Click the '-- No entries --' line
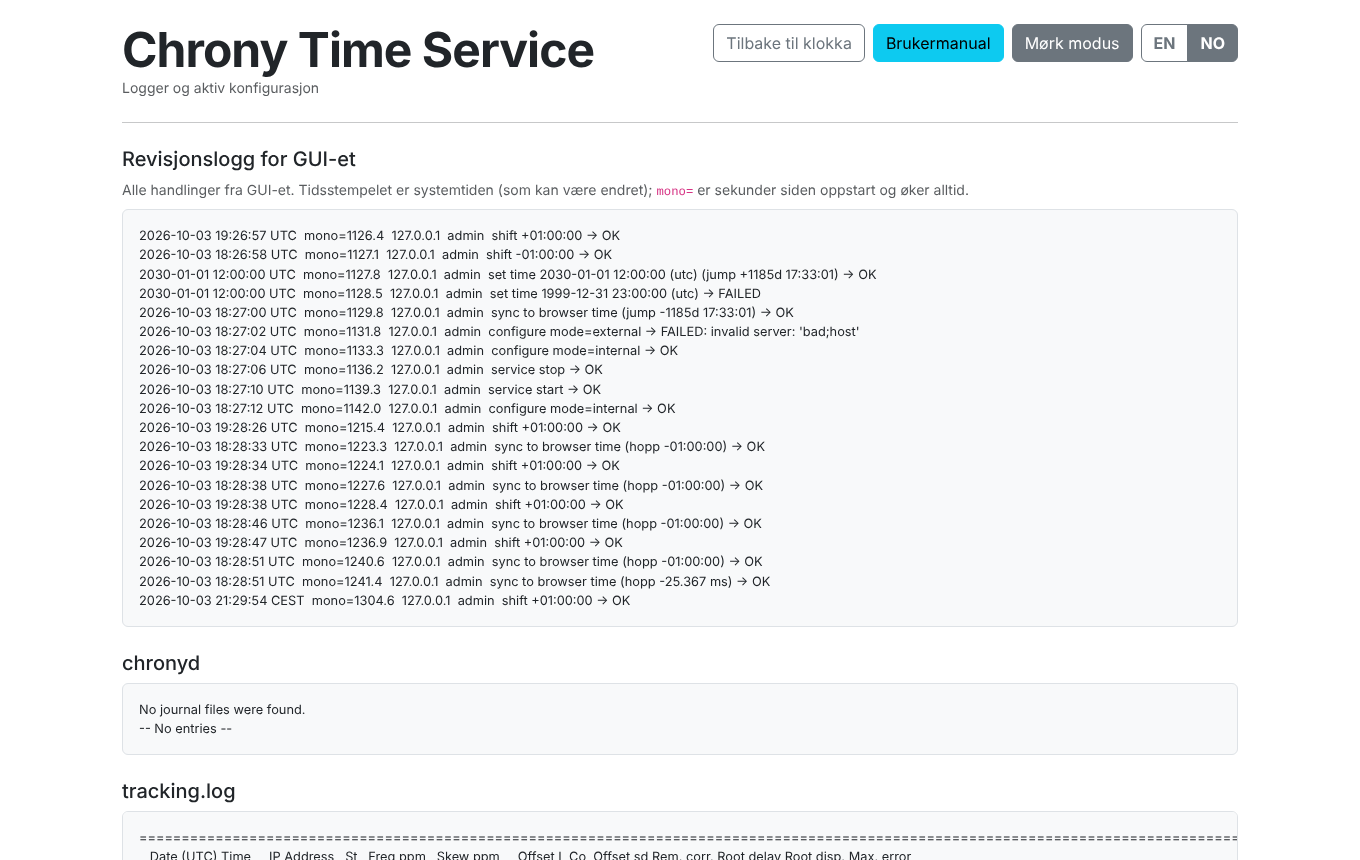This screenshot has height=860, width=1360. 185,729
